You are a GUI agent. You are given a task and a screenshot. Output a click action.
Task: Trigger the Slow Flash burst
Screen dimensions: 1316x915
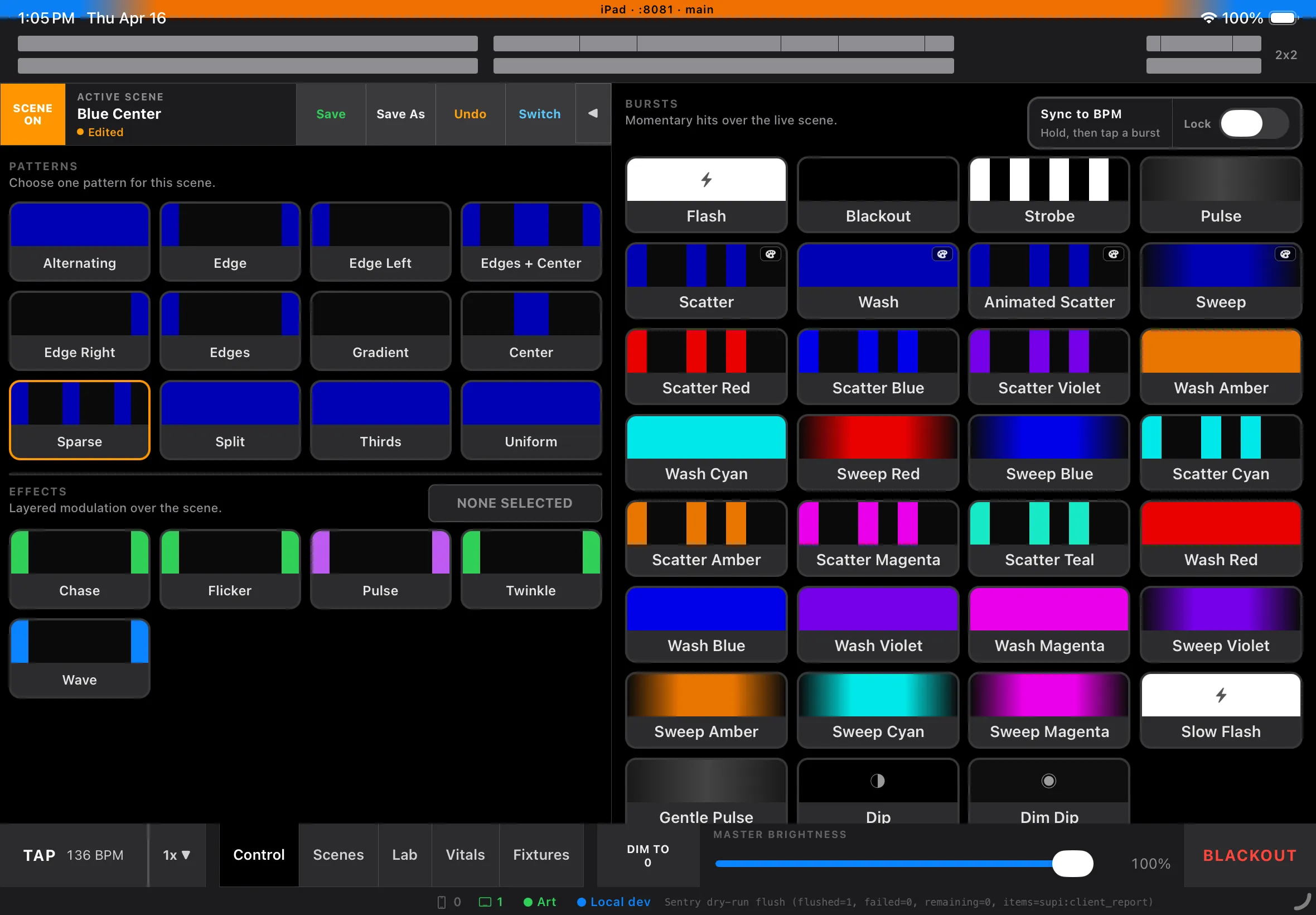(x=1220, y=710)
